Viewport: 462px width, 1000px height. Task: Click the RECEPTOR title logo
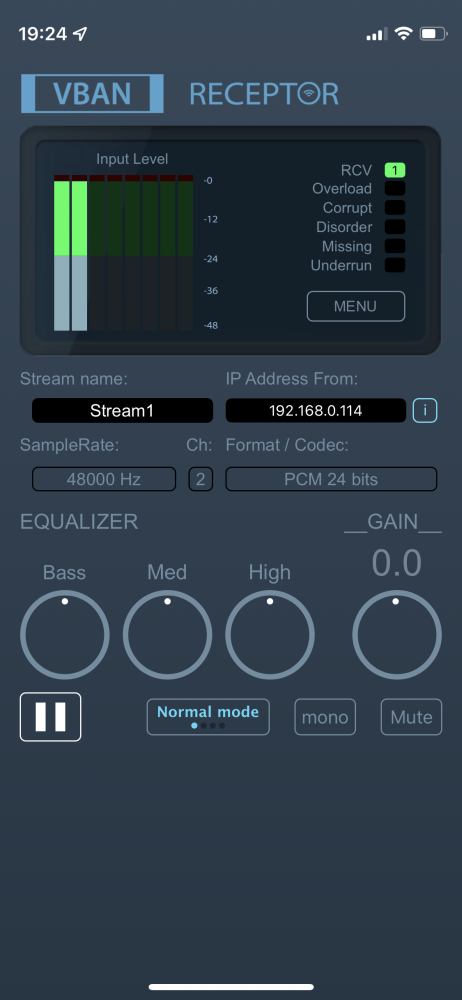[264, 94]
